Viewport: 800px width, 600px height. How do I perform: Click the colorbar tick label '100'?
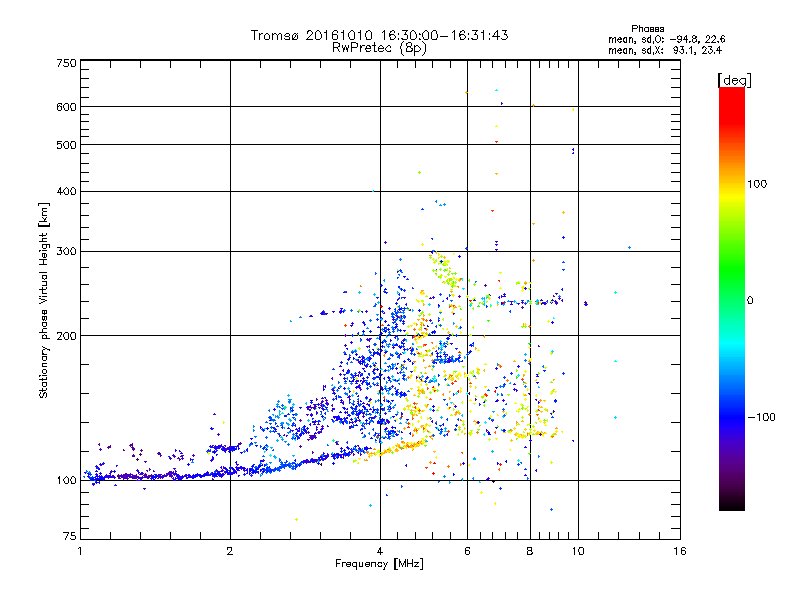[x=757, y=184]
